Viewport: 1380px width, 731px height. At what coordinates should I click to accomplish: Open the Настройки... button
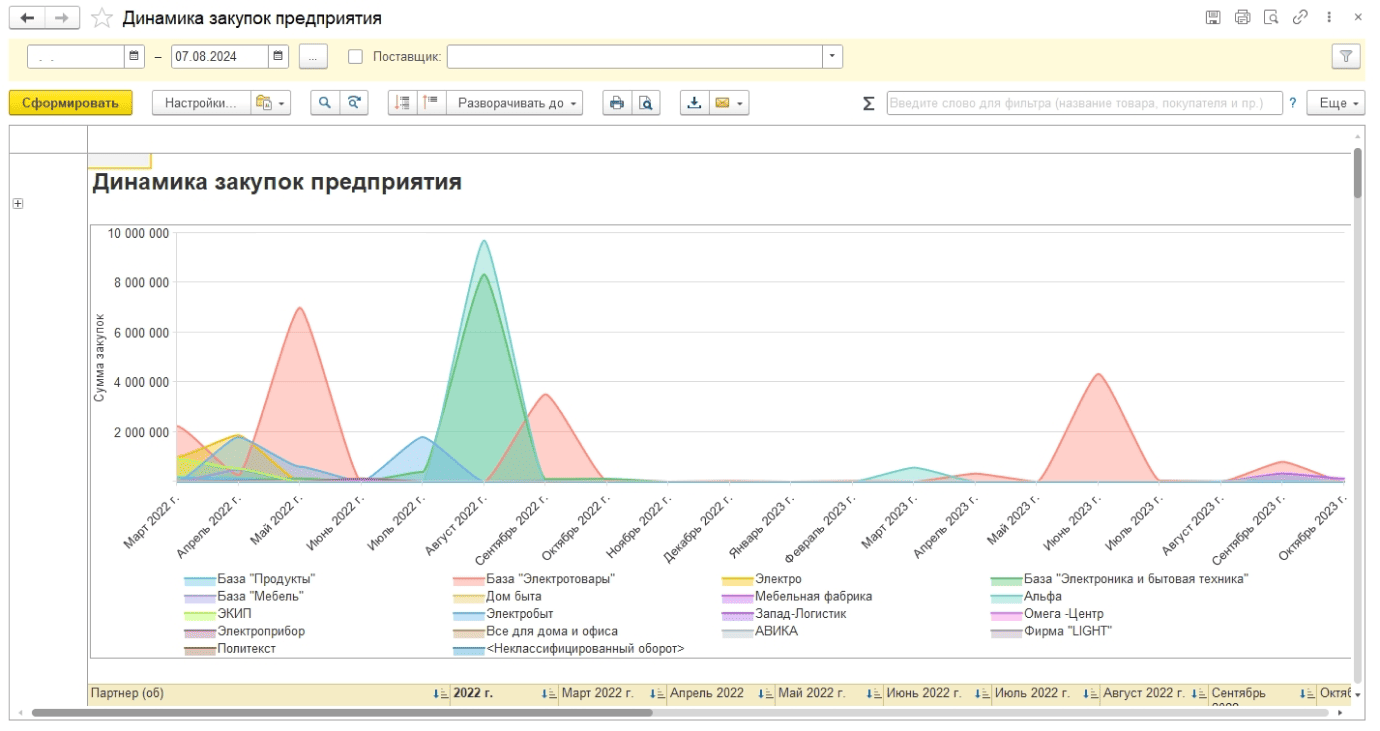200,103
